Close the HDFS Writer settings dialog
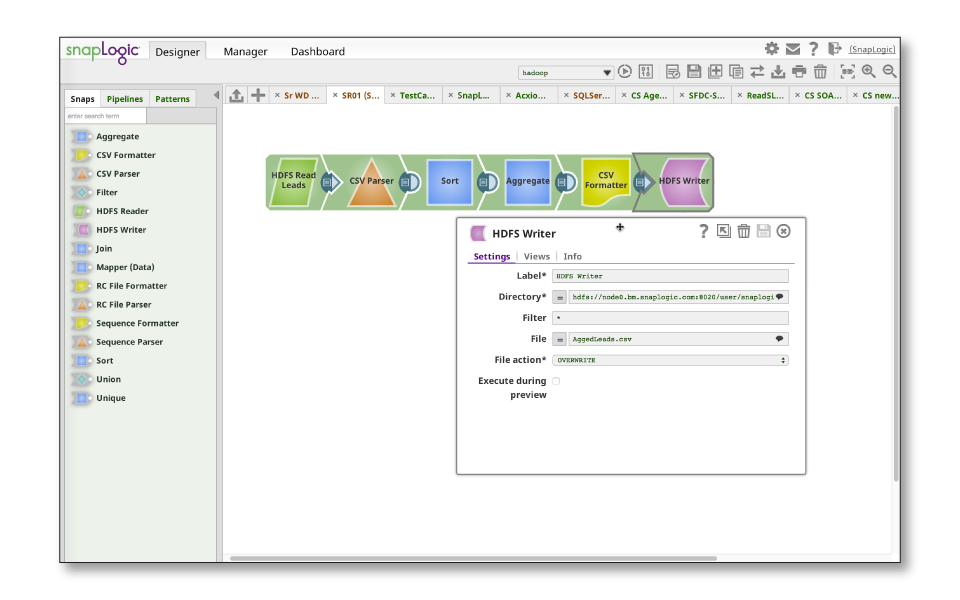The width and height of the screenshot is (960, 600). pos(784,231)
